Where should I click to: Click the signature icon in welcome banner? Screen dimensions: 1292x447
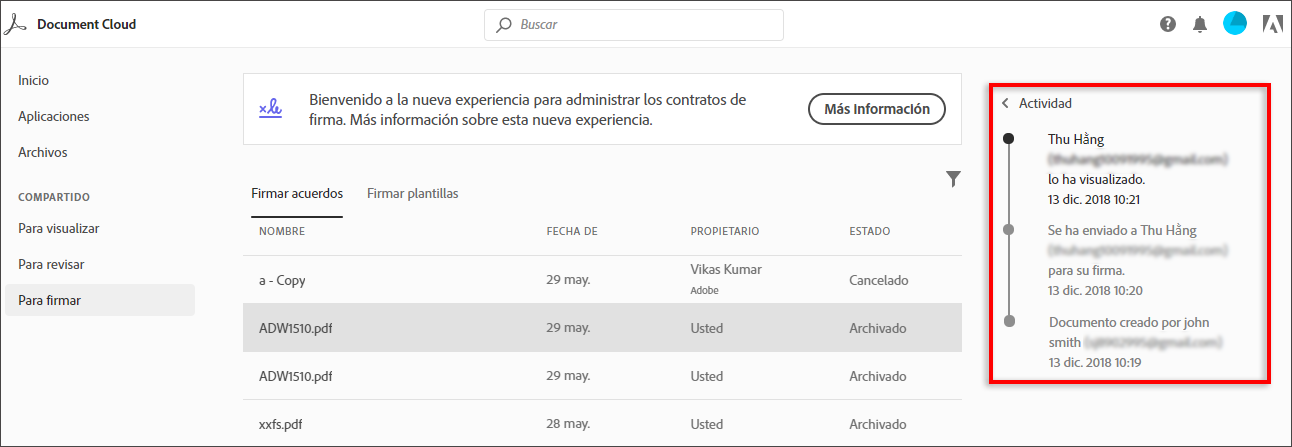[x=270, y=109]
